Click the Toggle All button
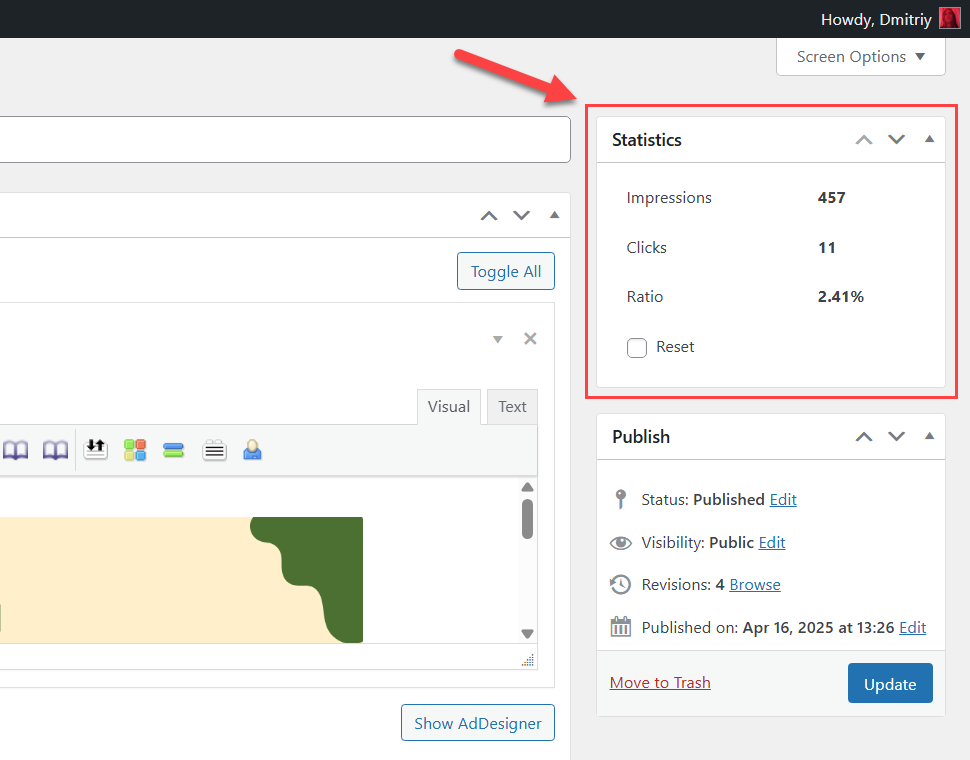Screen dimensions: 970x760 click(x=506, y=271)
